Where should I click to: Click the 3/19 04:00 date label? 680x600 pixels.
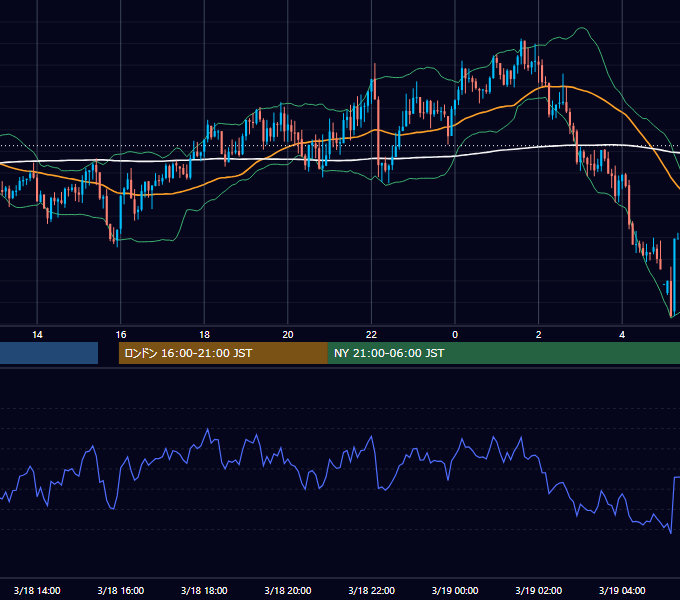(x=622, y=590)
